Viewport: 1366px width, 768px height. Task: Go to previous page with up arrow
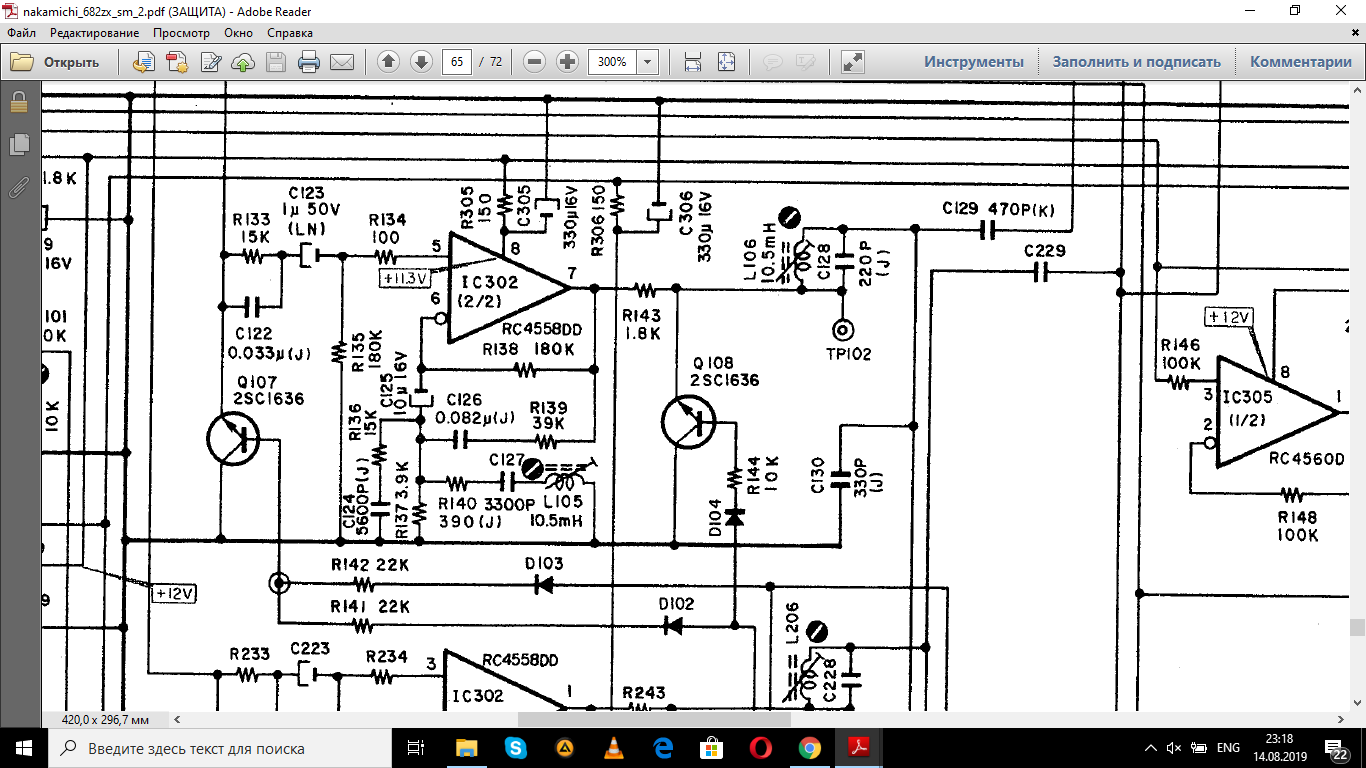pyautogui.click(x=389, y=62)
